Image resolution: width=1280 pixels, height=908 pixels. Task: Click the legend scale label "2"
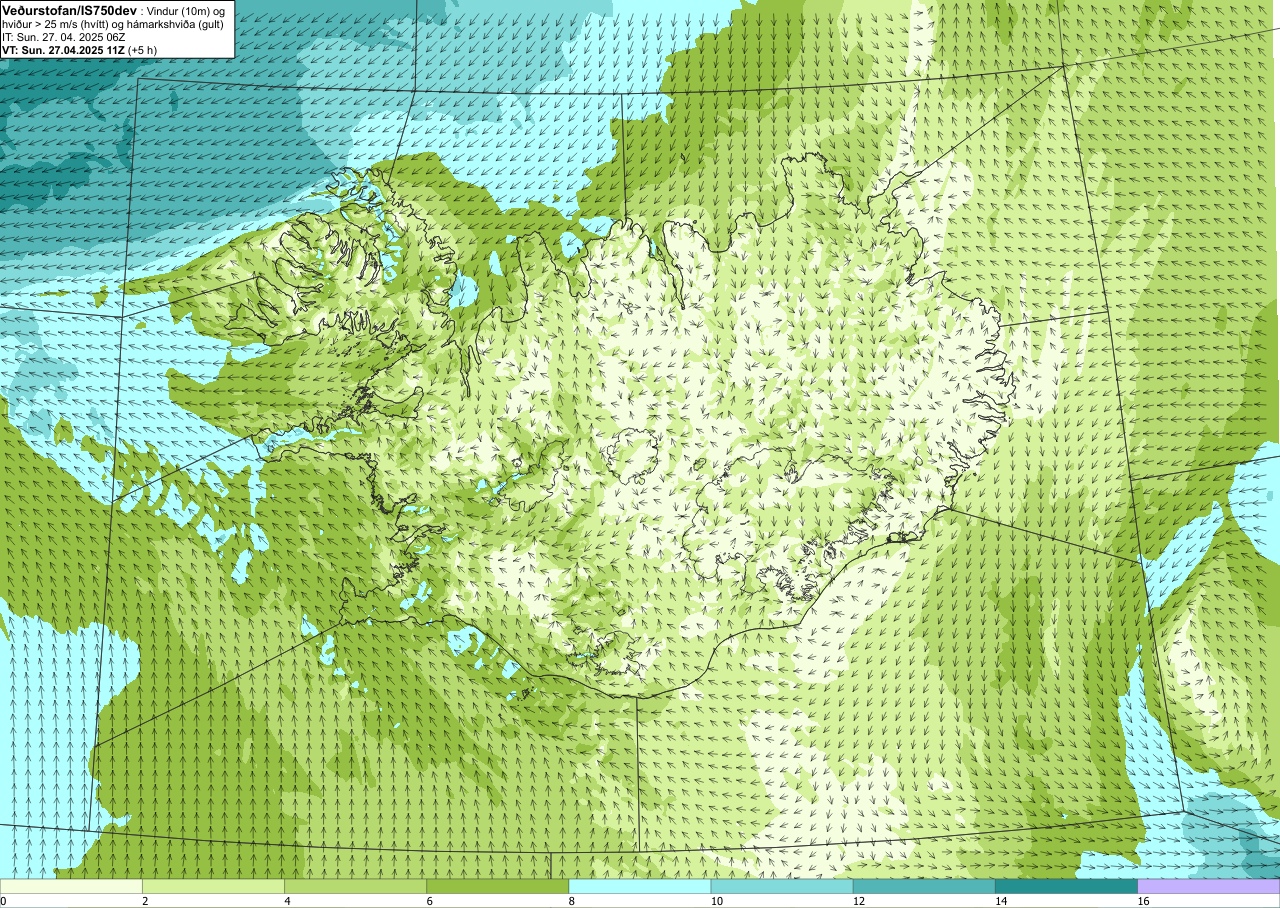(145, 901)
